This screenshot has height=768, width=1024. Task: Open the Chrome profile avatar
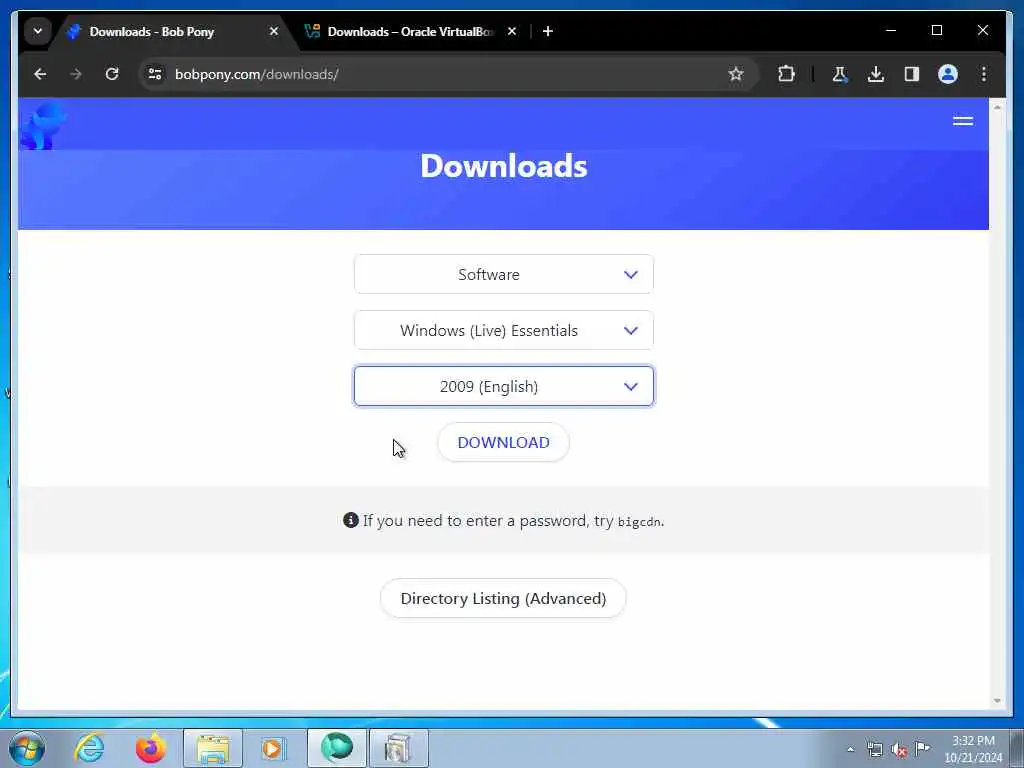click(948, 74)
